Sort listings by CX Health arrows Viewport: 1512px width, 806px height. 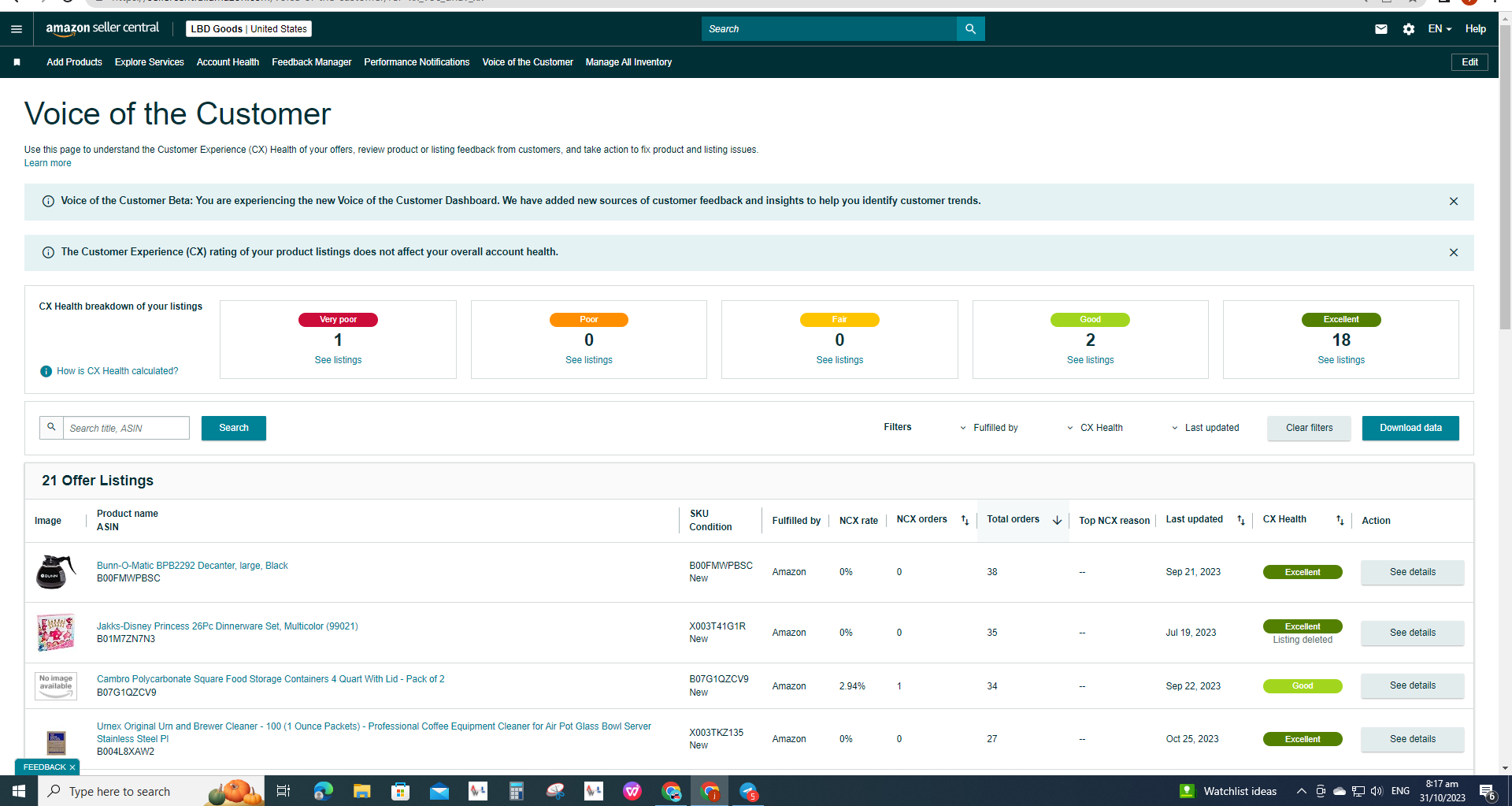tap(1340, 520)
